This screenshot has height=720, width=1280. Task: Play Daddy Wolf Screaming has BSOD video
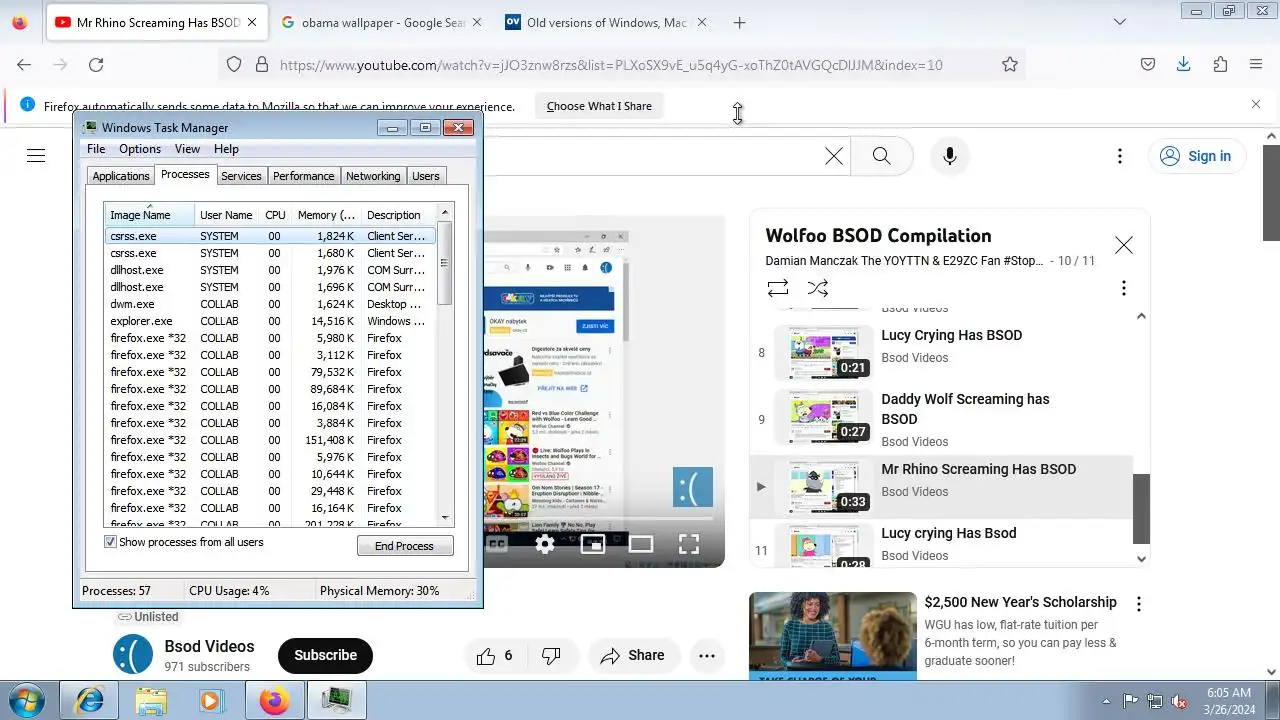(940, 419)
